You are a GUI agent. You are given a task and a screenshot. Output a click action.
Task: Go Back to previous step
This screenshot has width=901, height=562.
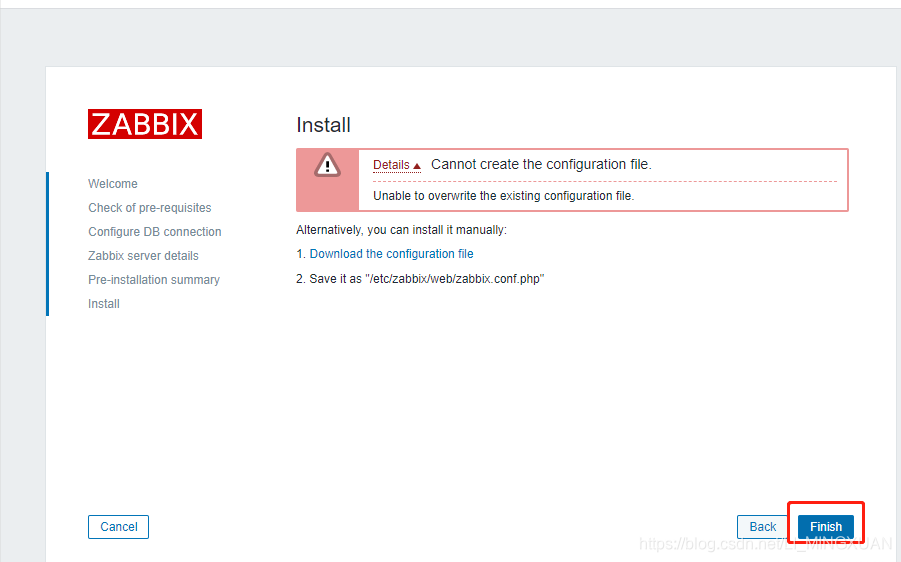pyautogui.click(x=763, y=526)
